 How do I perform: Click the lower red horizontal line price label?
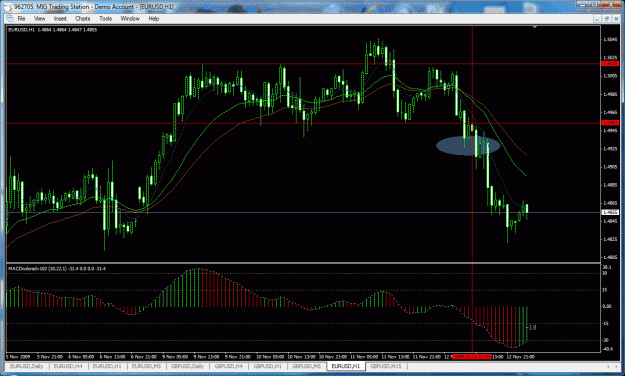610,123
